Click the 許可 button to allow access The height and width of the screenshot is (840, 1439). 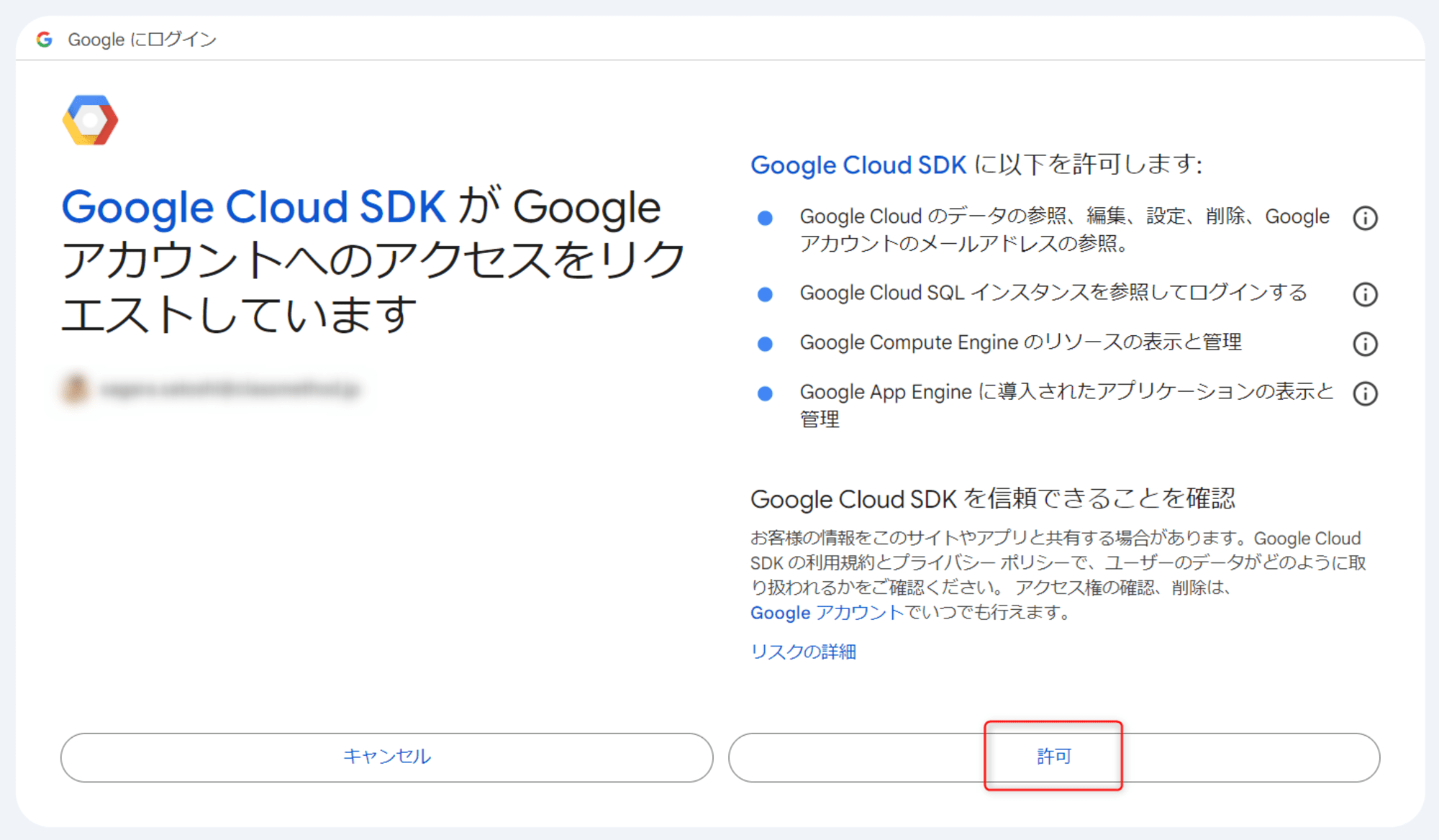(x=1054, y=757)
